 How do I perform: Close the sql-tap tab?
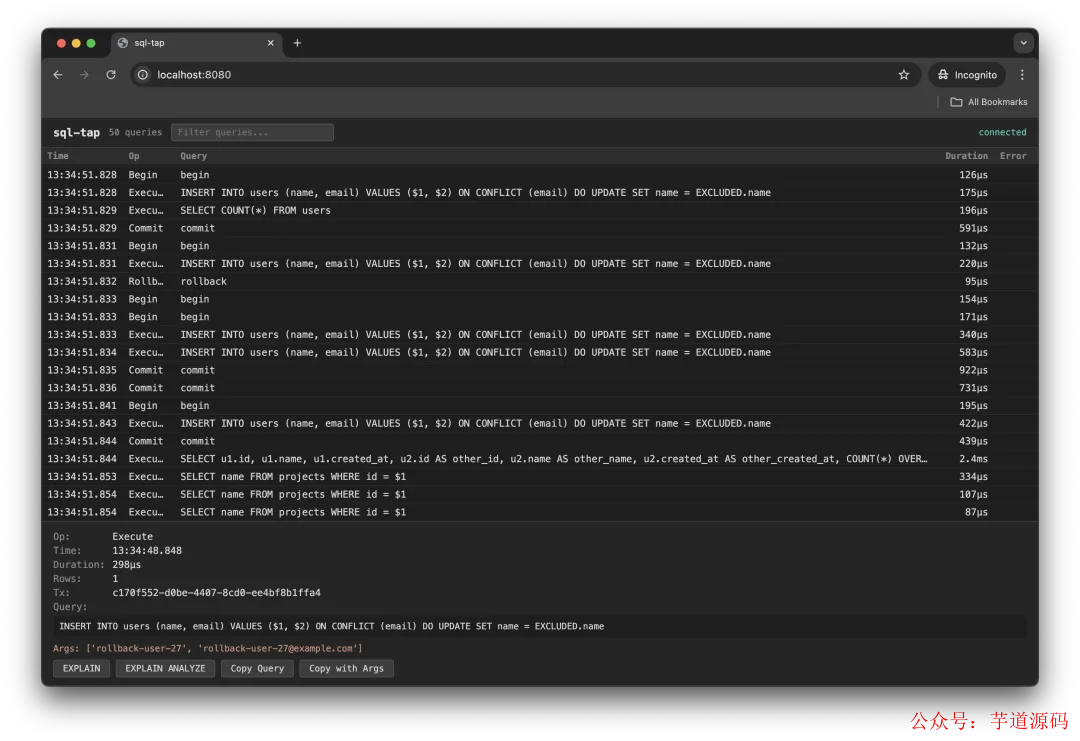270,43
